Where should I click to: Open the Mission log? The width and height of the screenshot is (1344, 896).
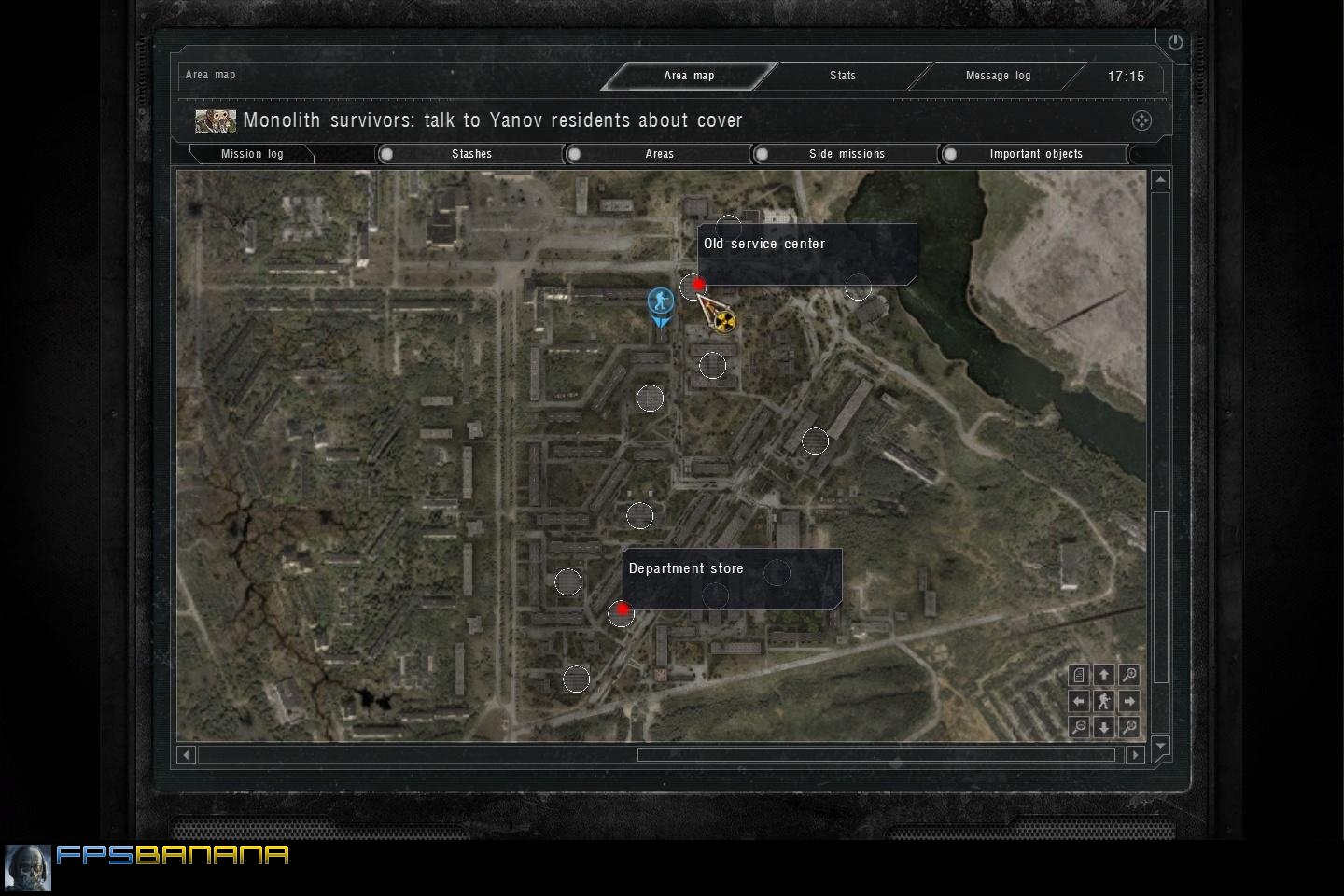coord(252,154)
